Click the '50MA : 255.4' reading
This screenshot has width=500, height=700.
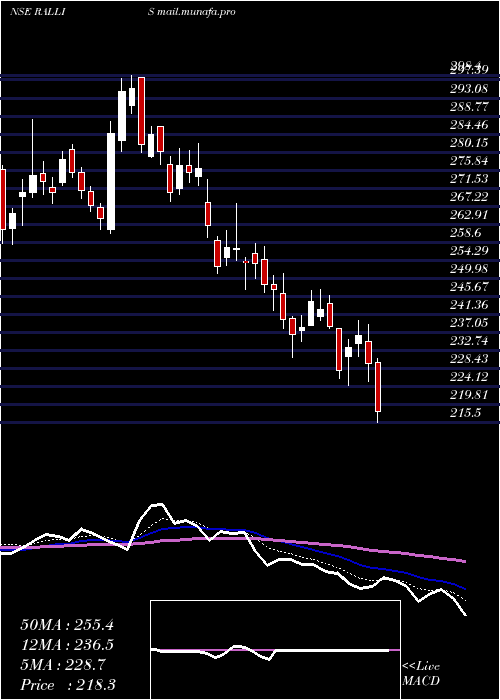click(x=67, y=625)
